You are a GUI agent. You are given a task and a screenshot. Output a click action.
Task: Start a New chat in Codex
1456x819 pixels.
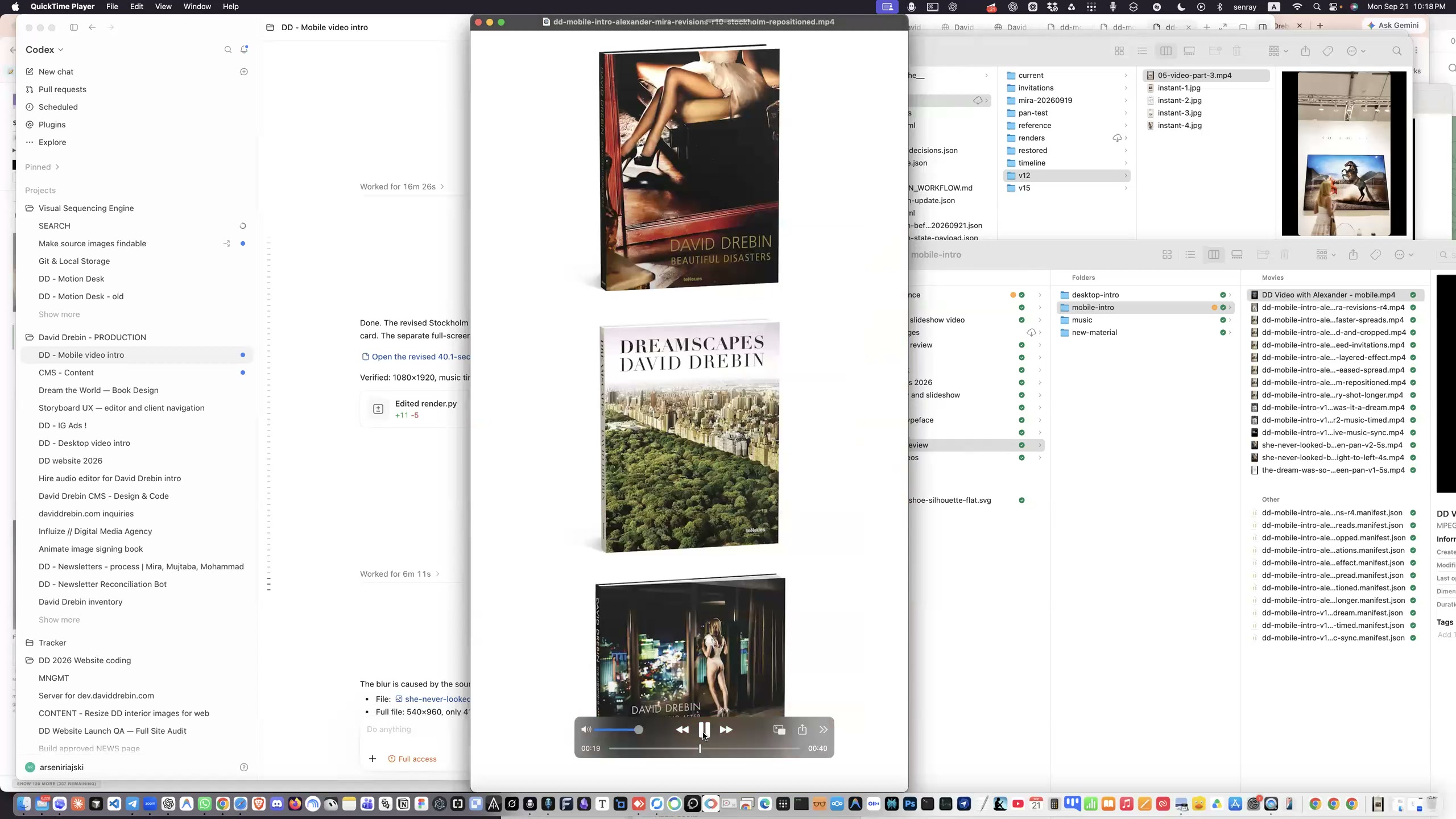click(56, 72)
